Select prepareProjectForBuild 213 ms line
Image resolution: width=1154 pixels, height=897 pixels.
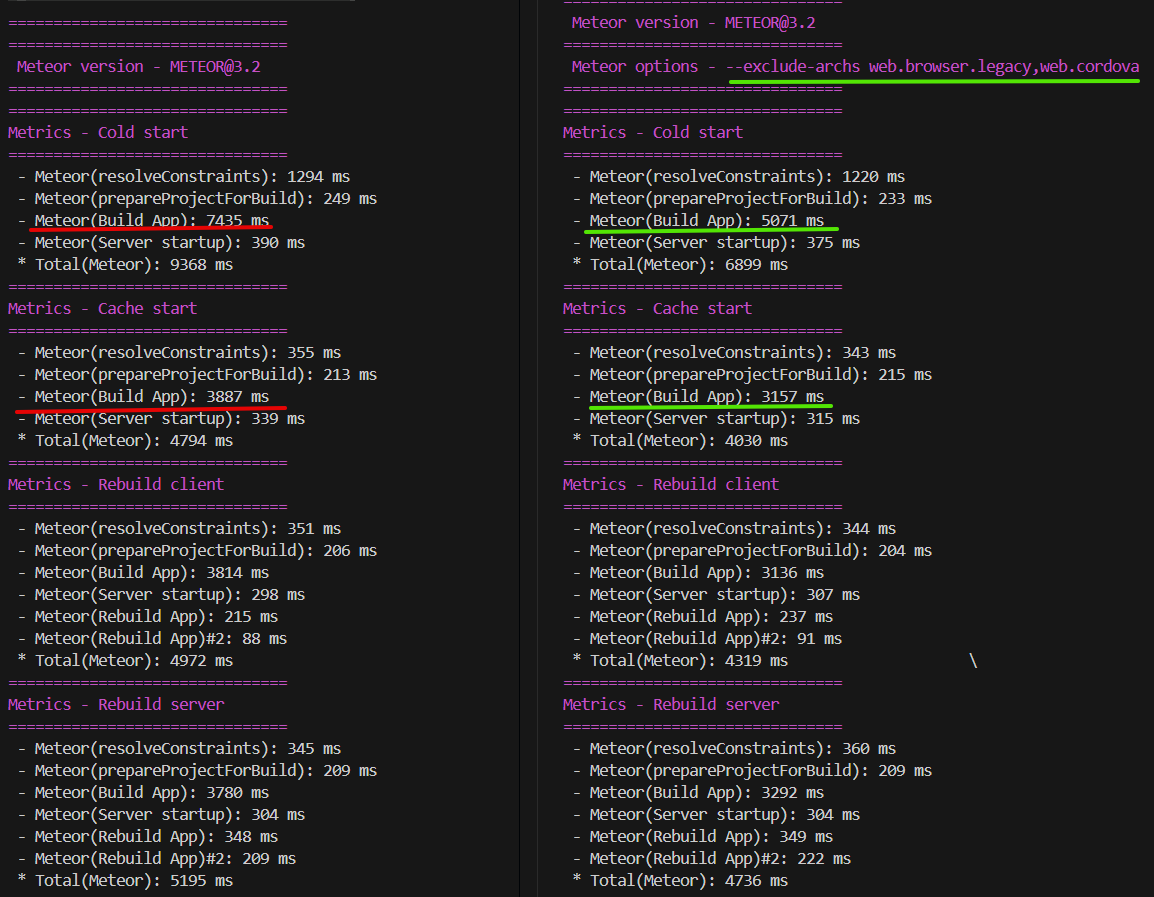(x=197, y=375)
